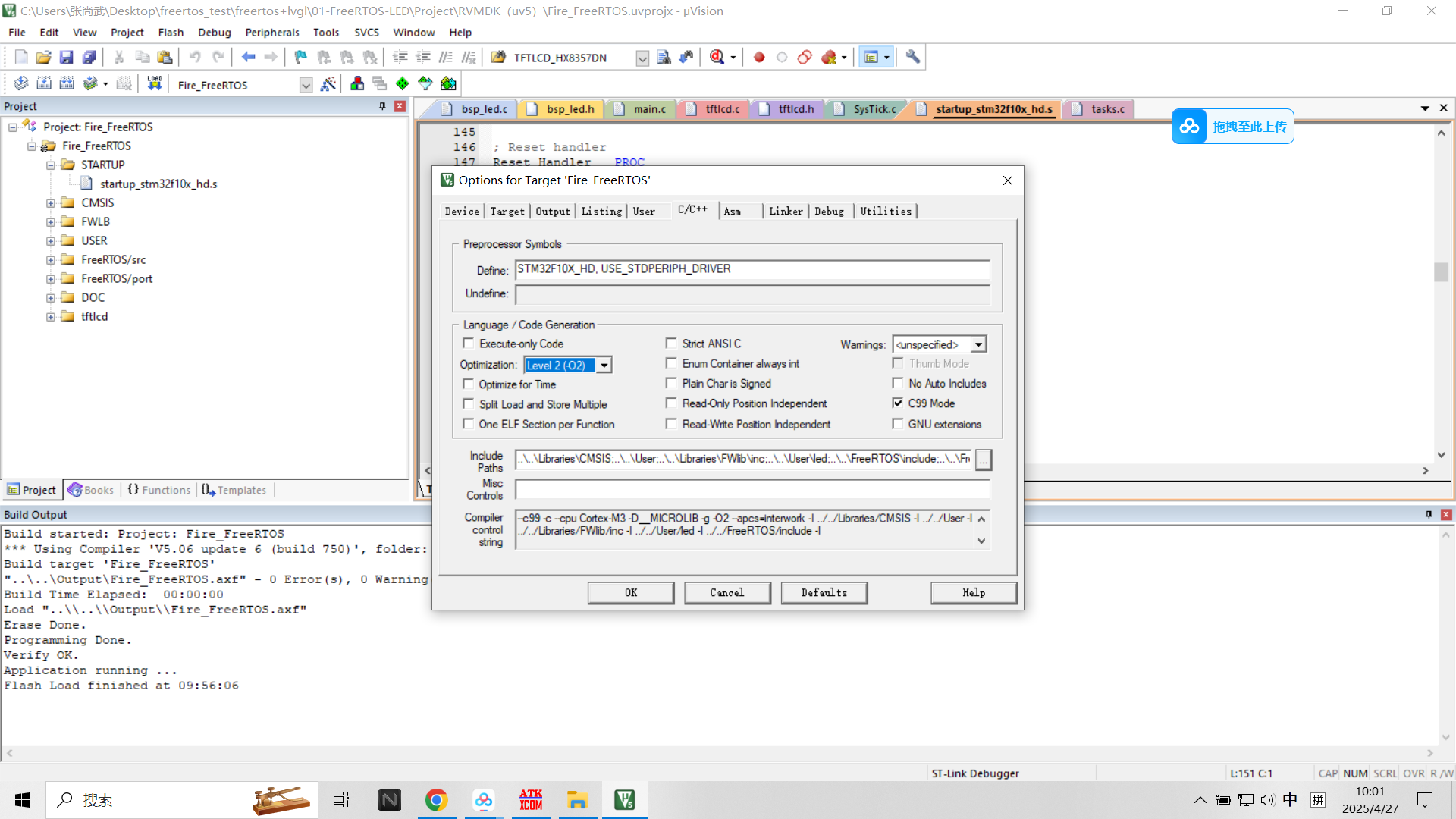Uncheck the C99 Mode checkbox
Image resolution: width=1456 pixels, height=819 pixels.
click(898, 403)
